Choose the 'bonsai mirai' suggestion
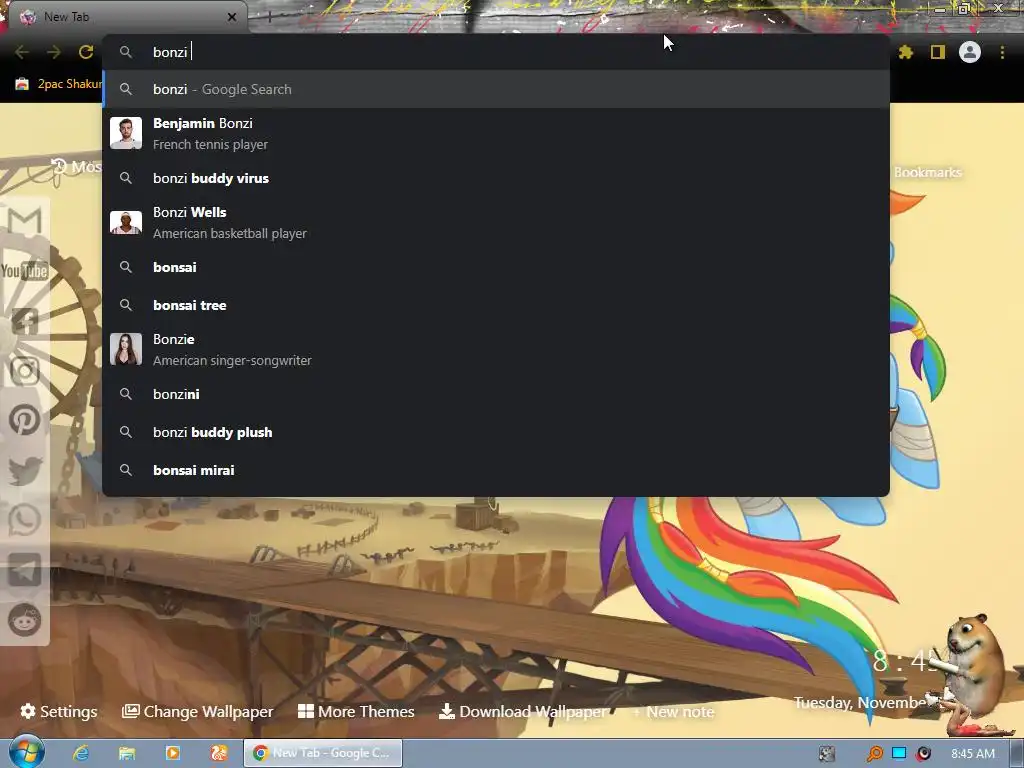The height and width of the screenshot is (768, 1024). 496,470
